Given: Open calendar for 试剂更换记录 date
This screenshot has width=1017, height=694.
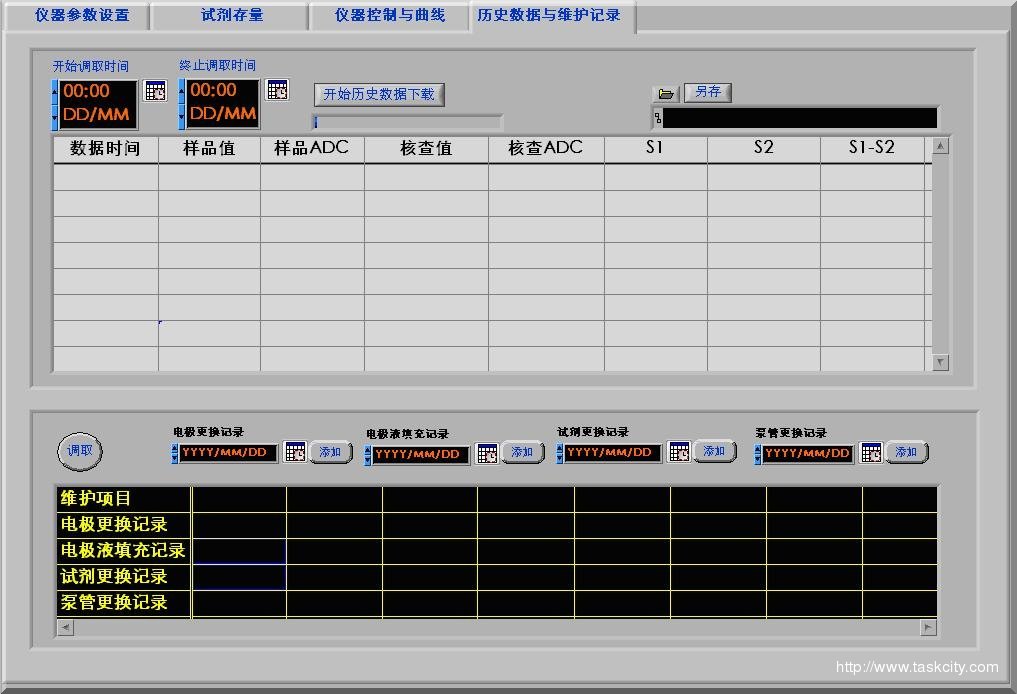Looking at the screenshot, I should point(679,452).
